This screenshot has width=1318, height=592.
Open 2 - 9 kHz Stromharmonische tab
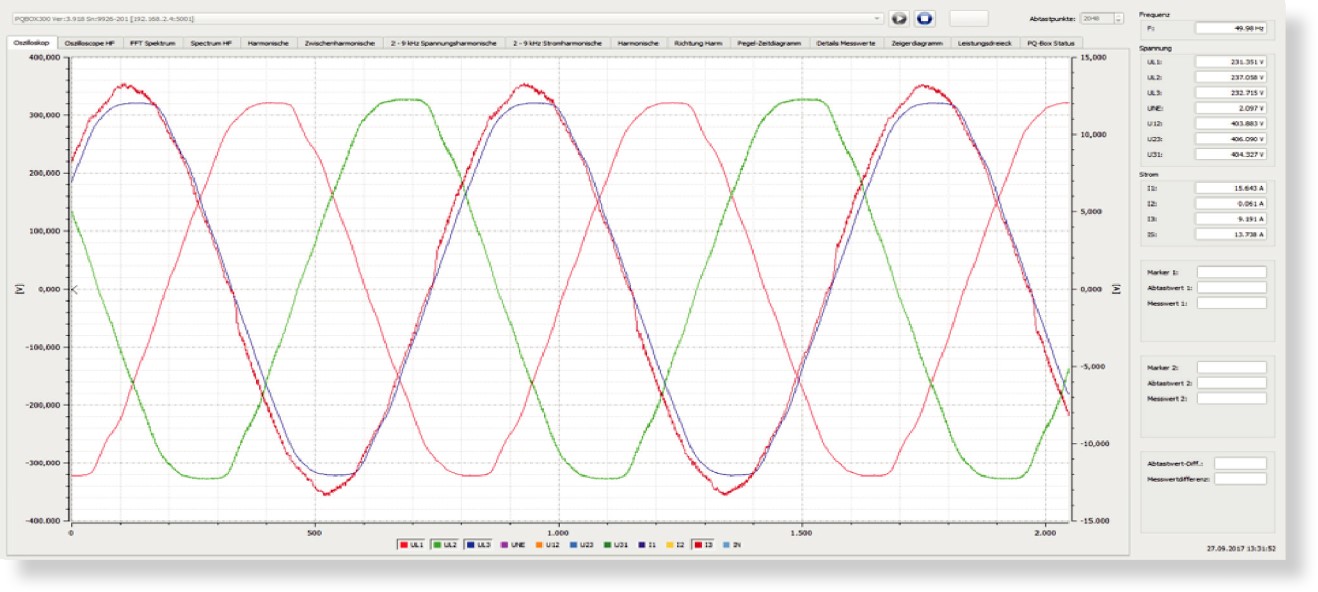click(557, 43)
